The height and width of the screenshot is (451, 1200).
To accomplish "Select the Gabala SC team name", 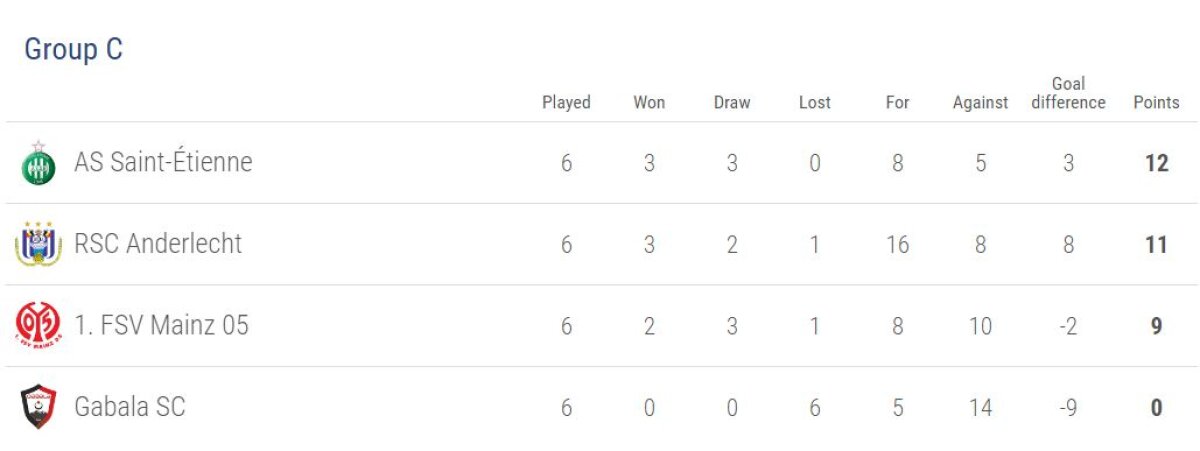I will point(130,407).
